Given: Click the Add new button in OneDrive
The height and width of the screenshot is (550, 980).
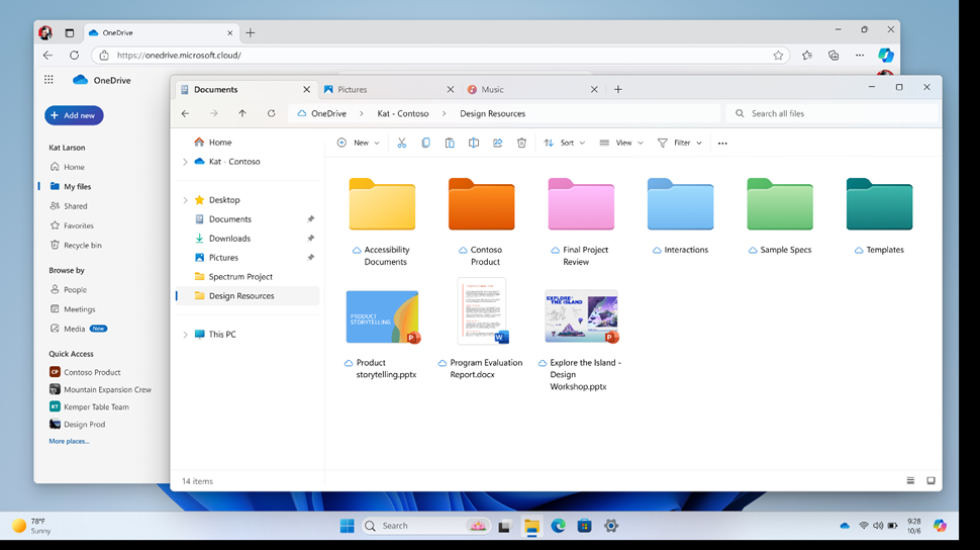Looking at the screenshot, I should pyautogui.click(x=74, y=115).
